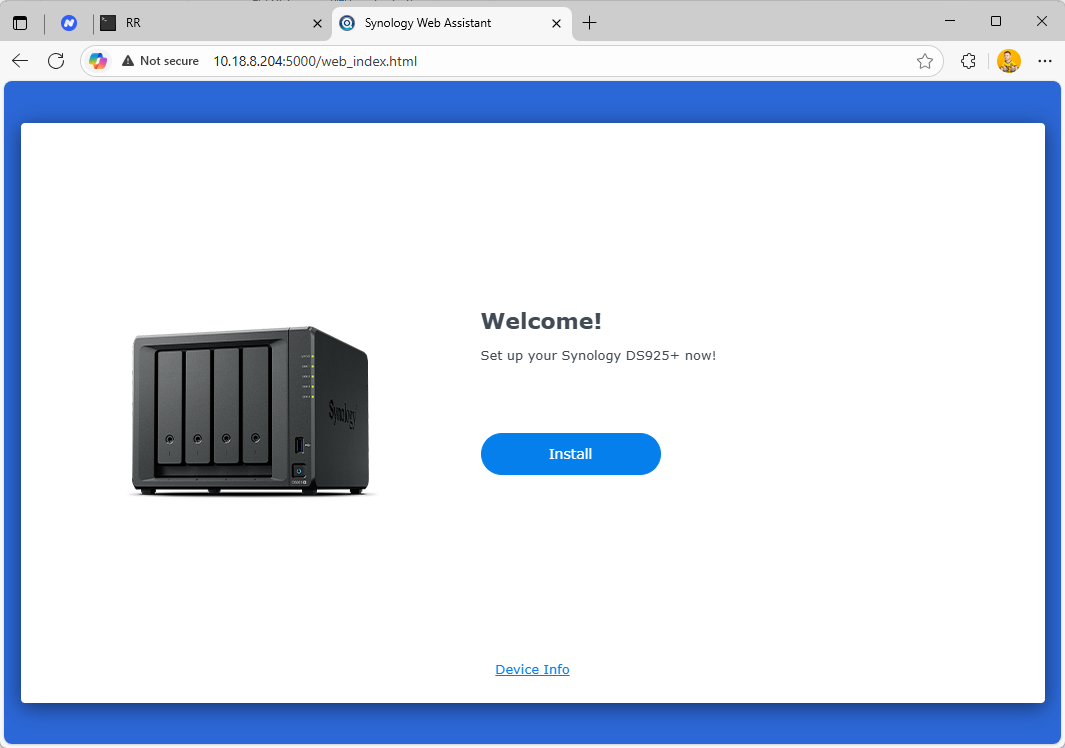Reload the current page

pyautogui.click(x=56, y=61)
